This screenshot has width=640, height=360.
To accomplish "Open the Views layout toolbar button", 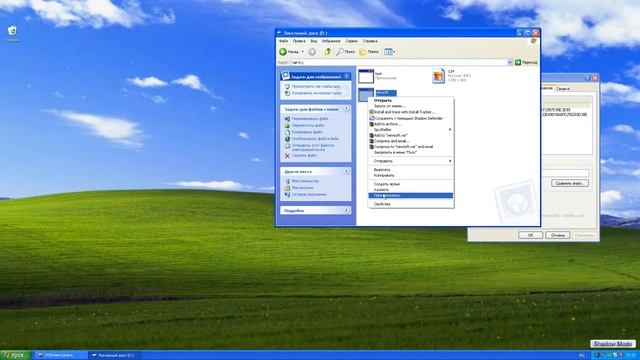I will click(389, 52).
